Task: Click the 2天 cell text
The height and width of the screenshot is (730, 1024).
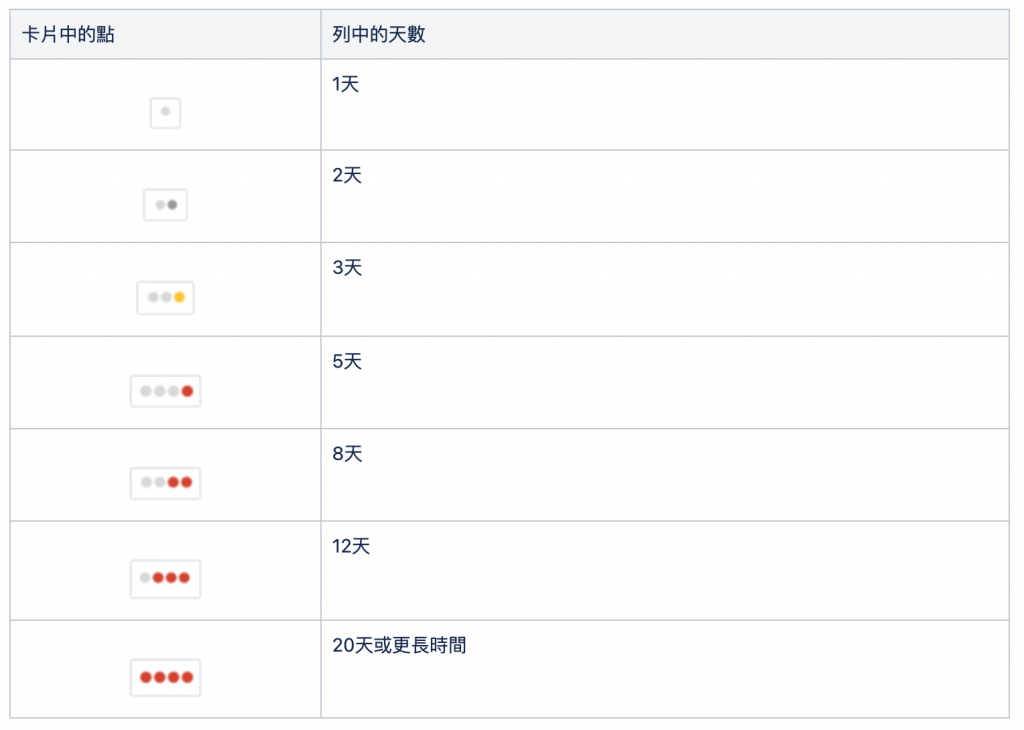Action: click(x=347, y=176)
